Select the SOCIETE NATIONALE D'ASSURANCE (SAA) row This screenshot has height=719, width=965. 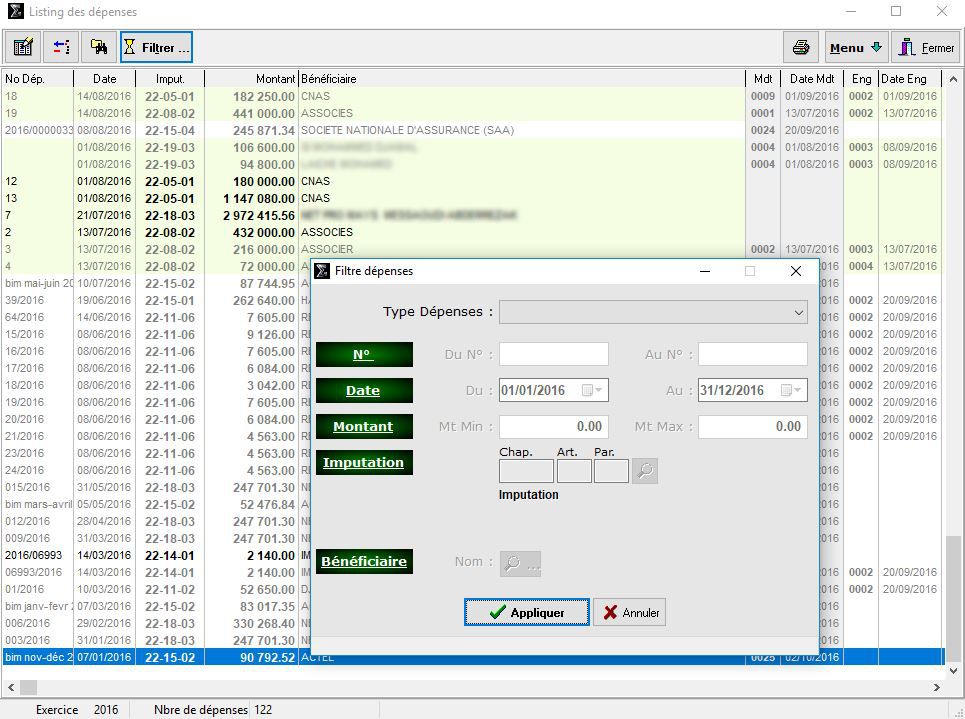[473, 131]
